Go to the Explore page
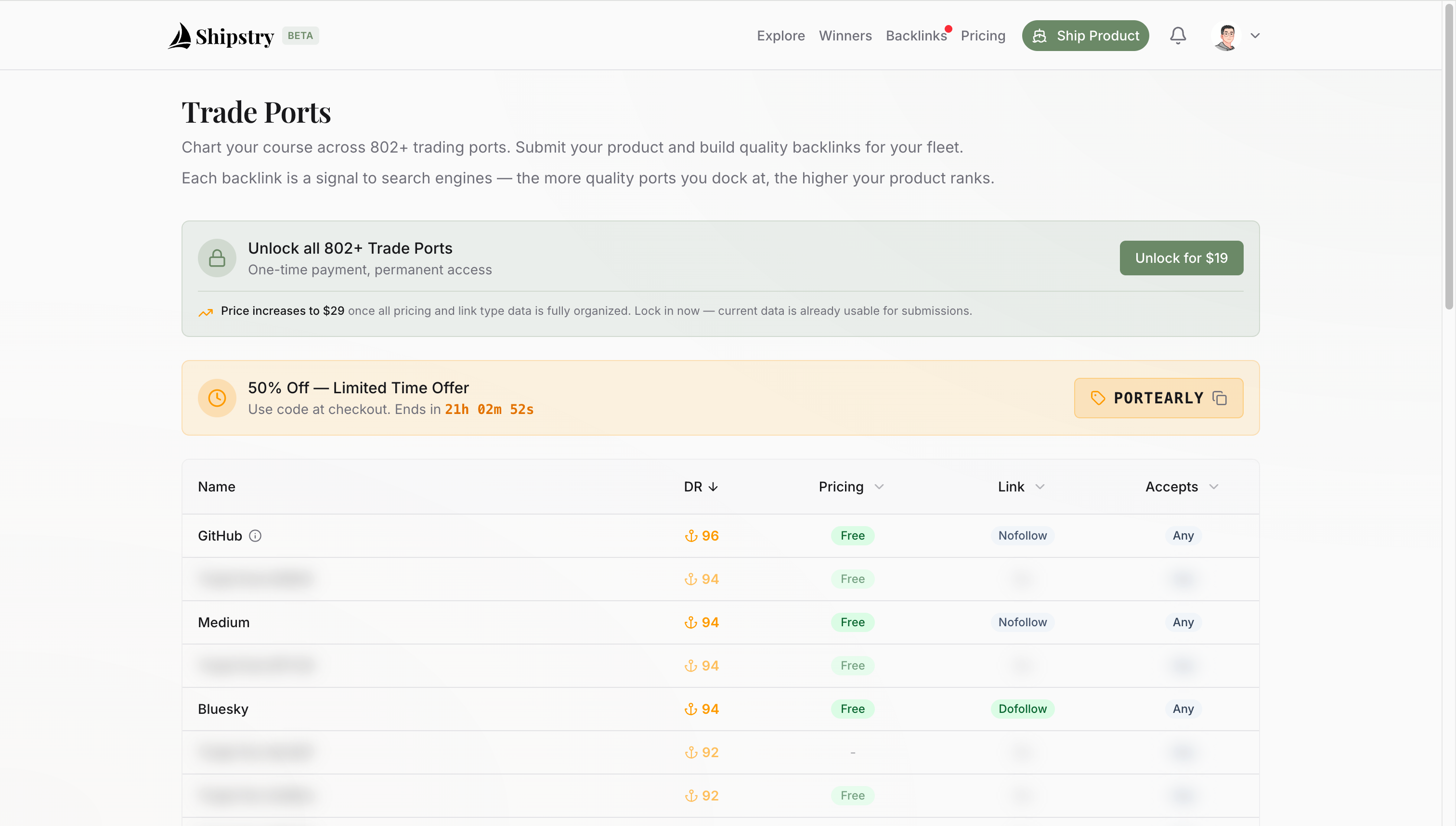 point(780,36)
